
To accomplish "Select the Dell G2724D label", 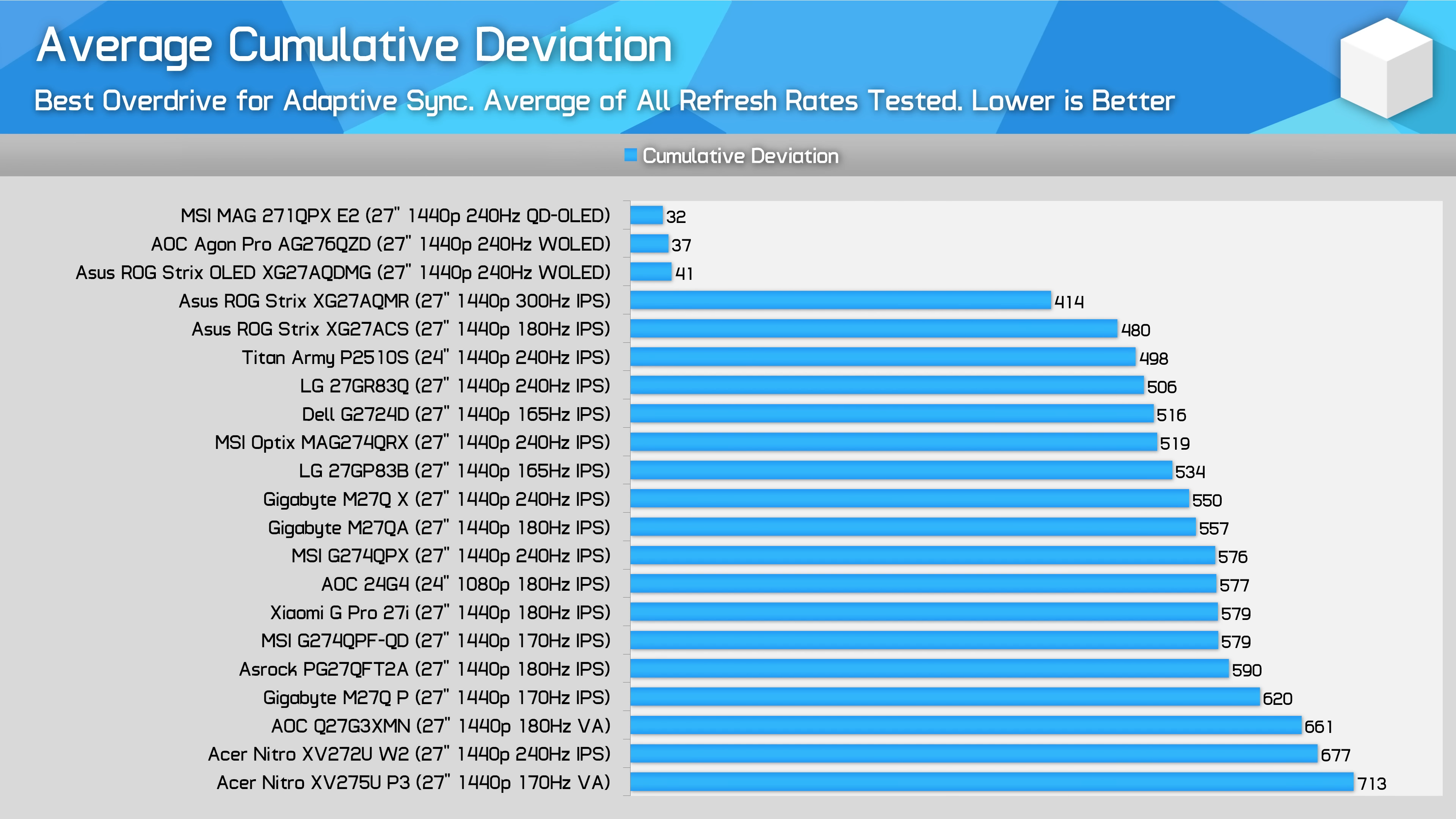I will (x=456, y=414).
